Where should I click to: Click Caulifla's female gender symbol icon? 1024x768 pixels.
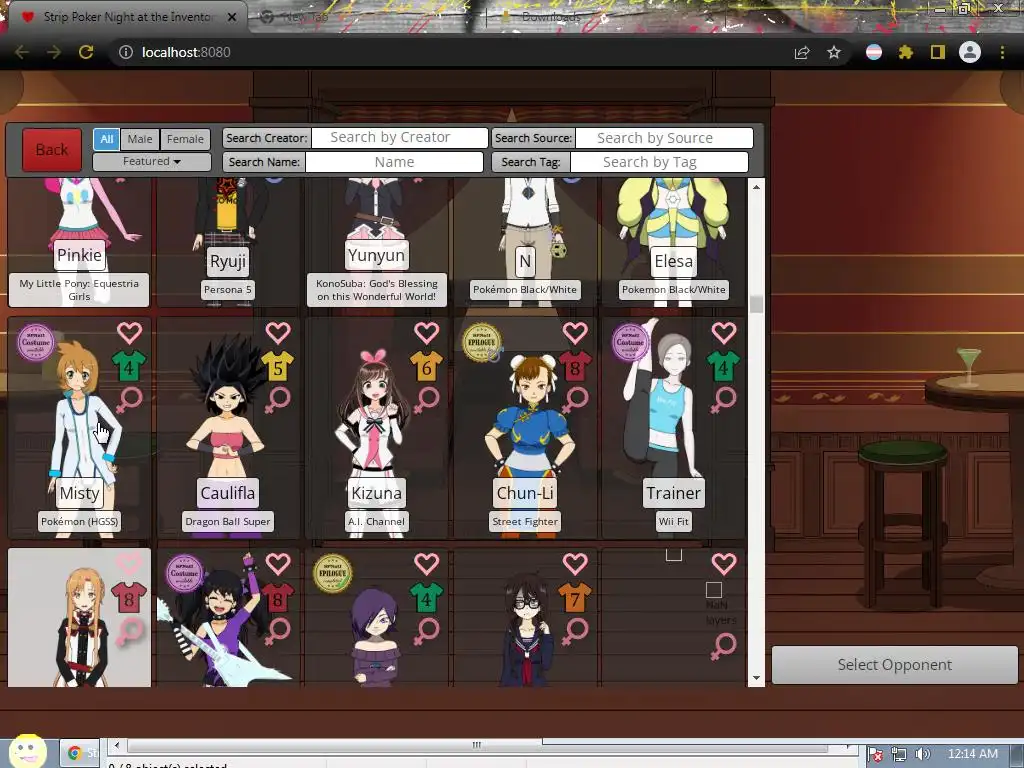point(278,400)
